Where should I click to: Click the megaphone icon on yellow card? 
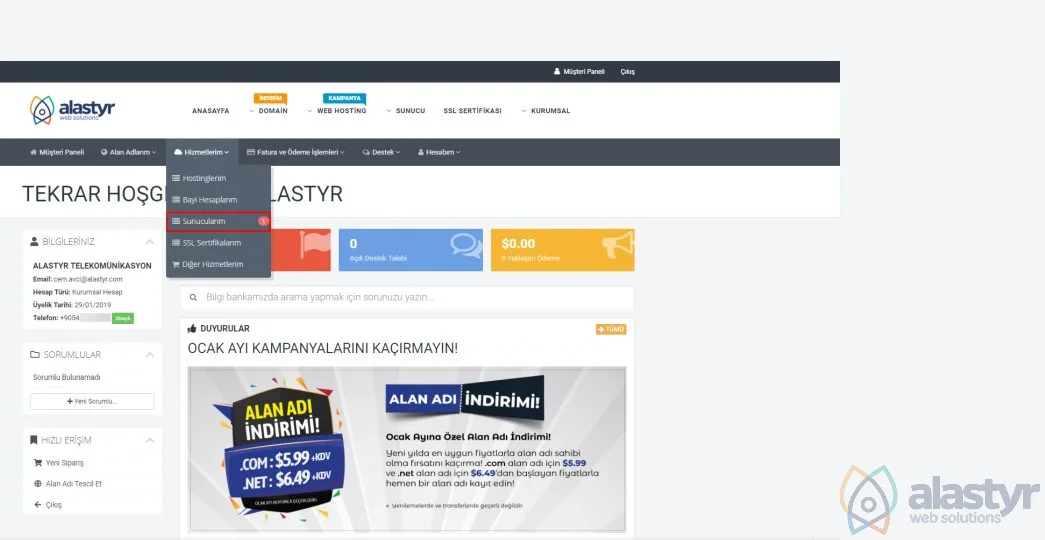[x=618, y=245]
